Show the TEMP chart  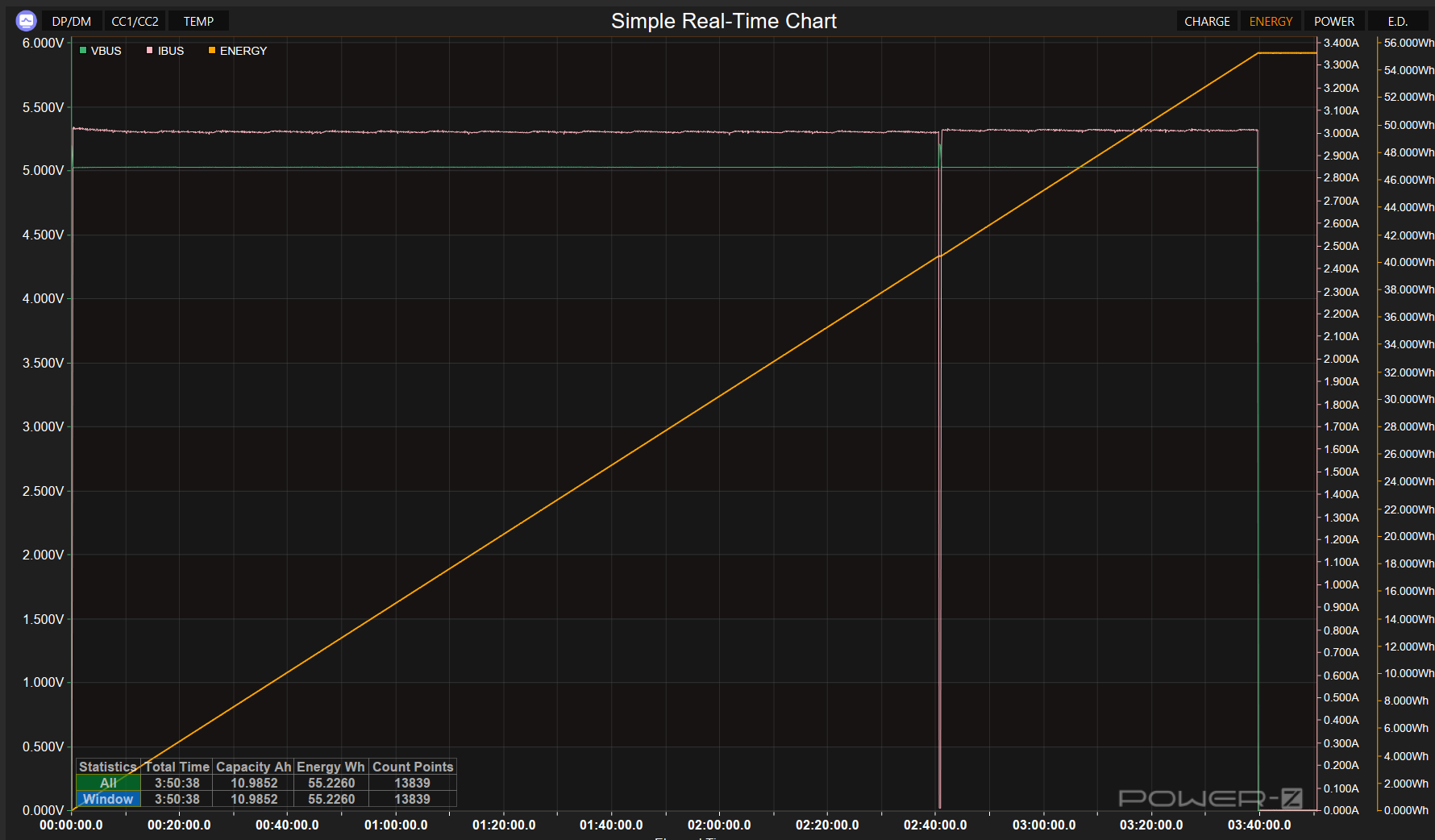tap(198, 21)
